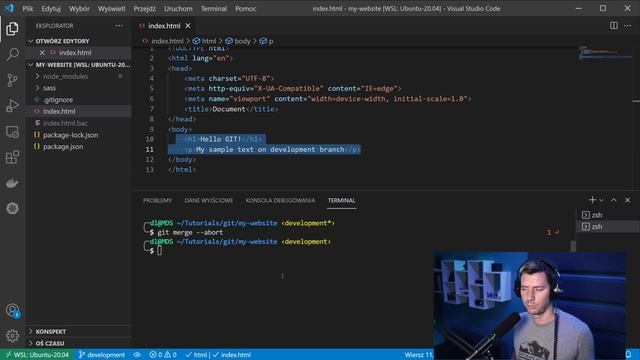
Task: Click the p breadcrumb item
Action: pos(267,41)
